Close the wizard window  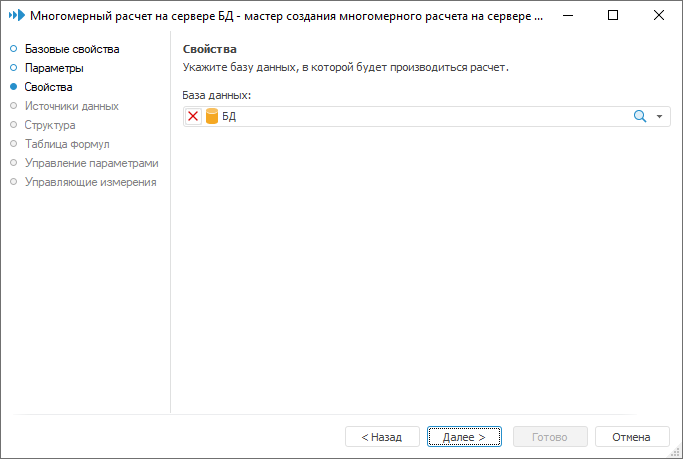[658, 16]
